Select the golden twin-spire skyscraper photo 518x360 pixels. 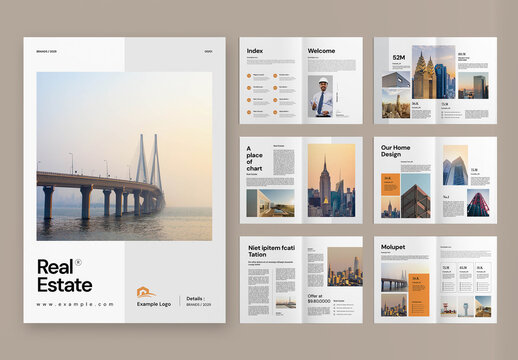click(434, 72)
